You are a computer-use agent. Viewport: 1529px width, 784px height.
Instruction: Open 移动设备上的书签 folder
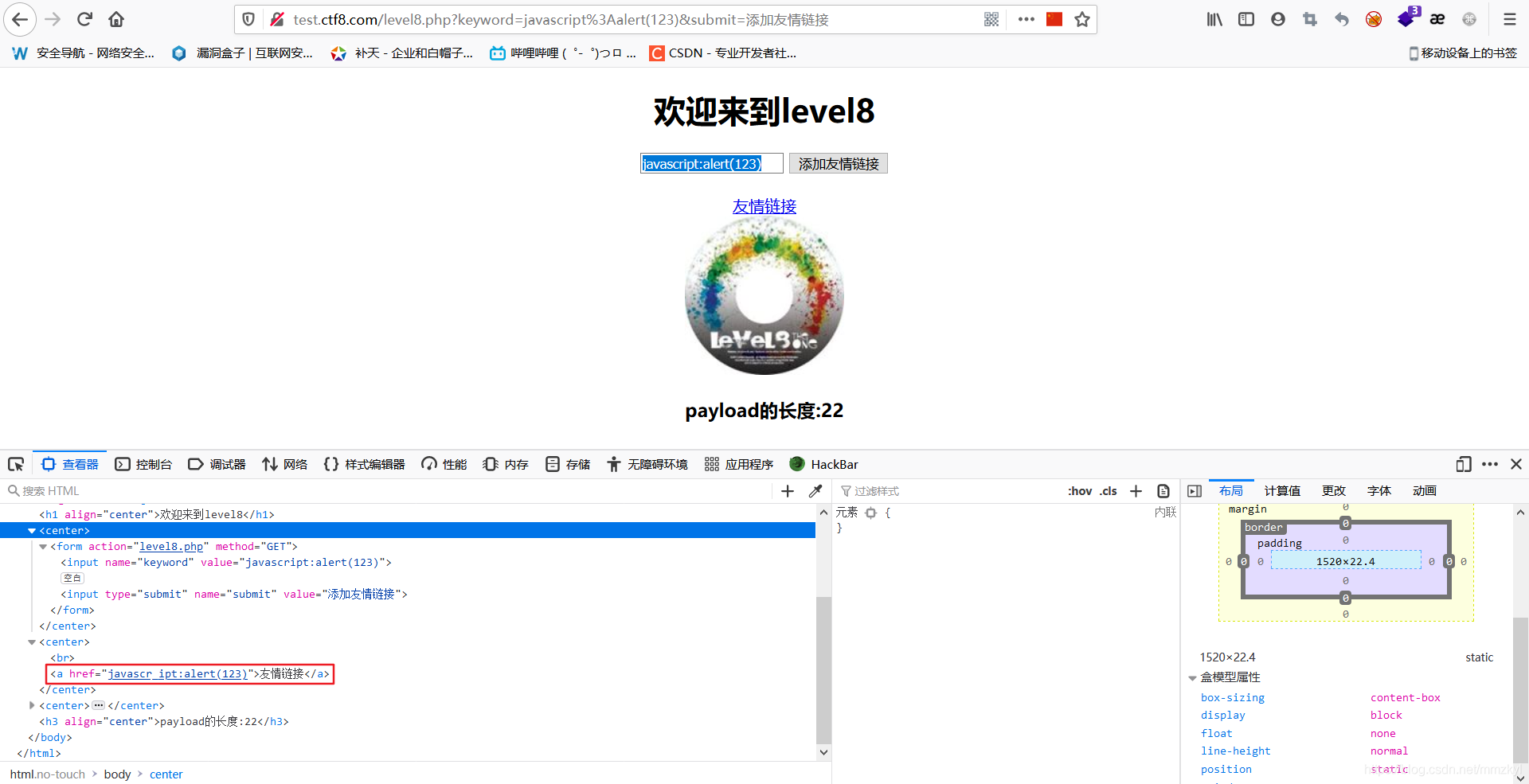(x=1463, y=53)
